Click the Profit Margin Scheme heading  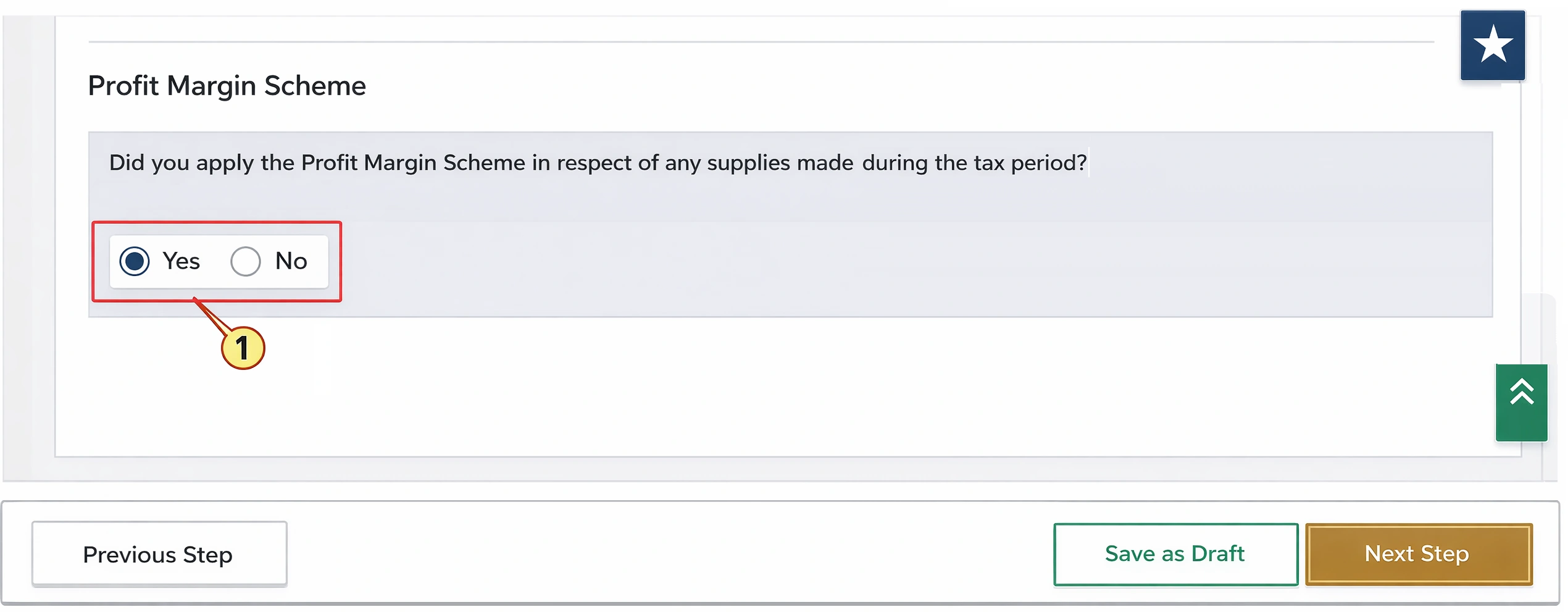coord(227,85)
